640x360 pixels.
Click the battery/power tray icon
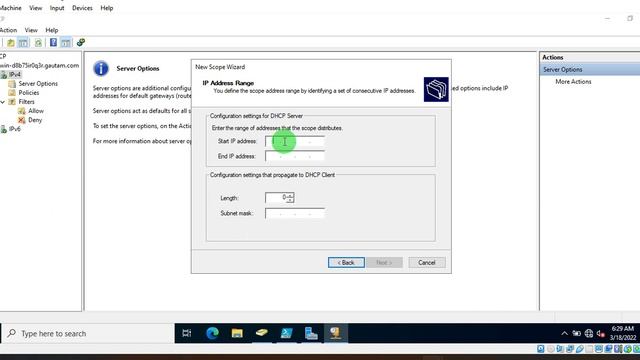point(576,333)
